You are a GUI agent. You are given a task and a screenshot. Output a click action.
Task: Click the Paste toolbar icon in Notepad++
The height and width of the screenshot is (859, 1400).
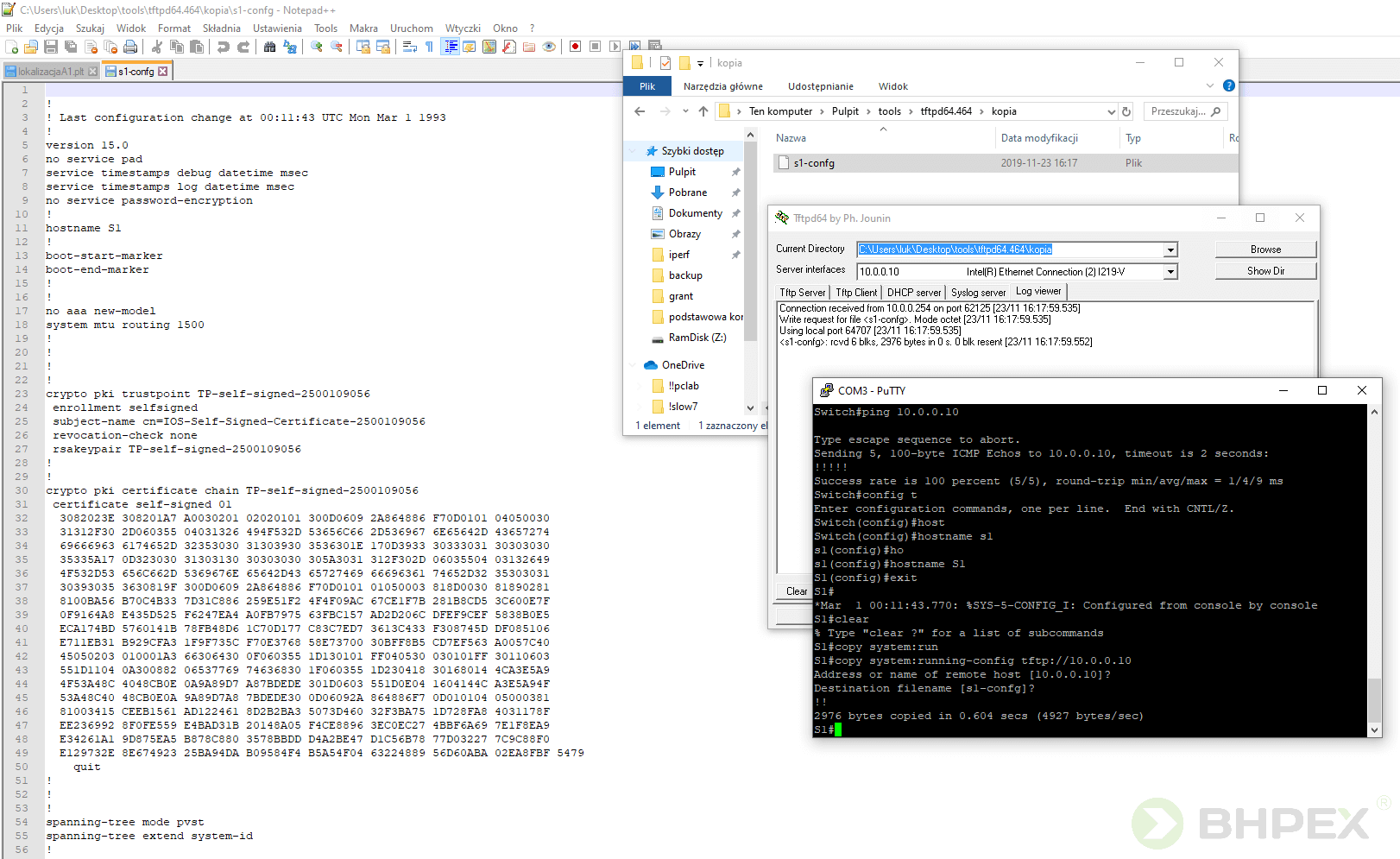[x=197, y=47]
